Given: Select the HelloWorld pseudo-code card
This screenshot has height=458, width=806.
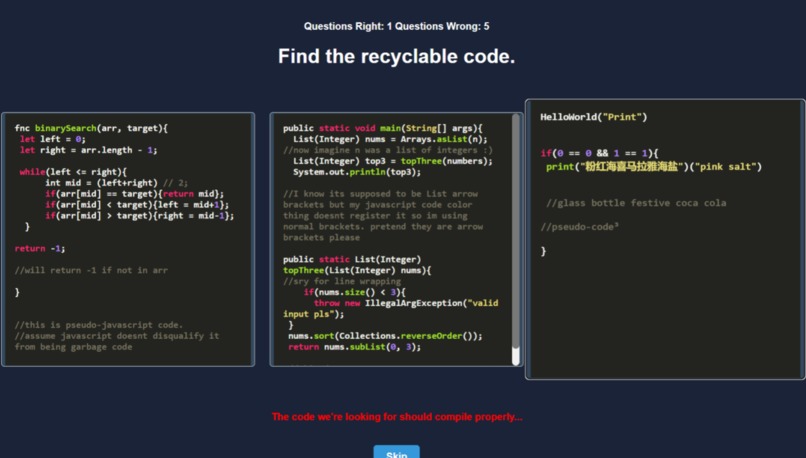Looking at the screenshot, I should [x=665, y=239].
